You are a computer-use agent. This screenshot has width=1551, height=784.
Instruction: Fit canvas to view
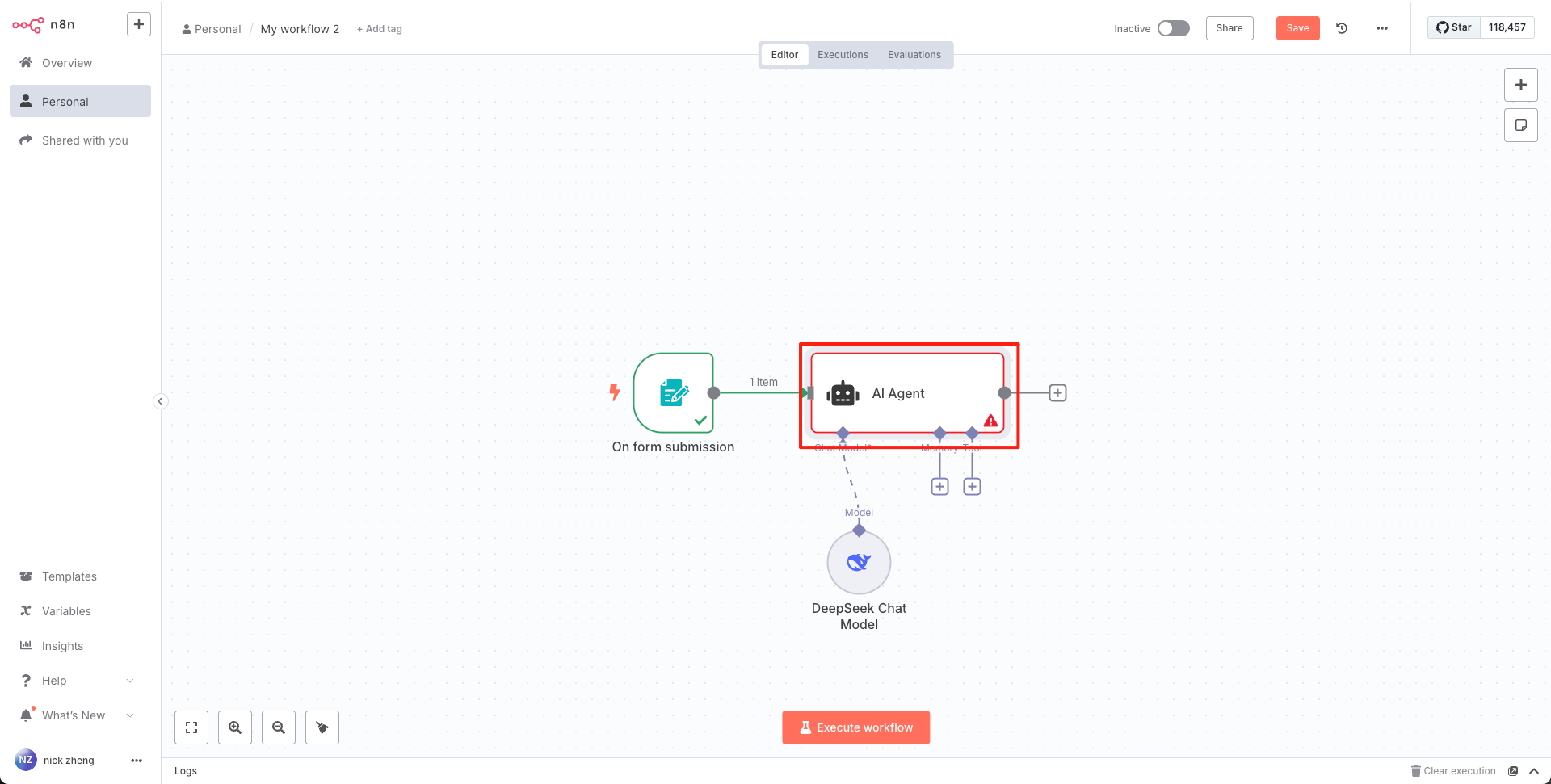pyautogui.click(x=191, y=727)
